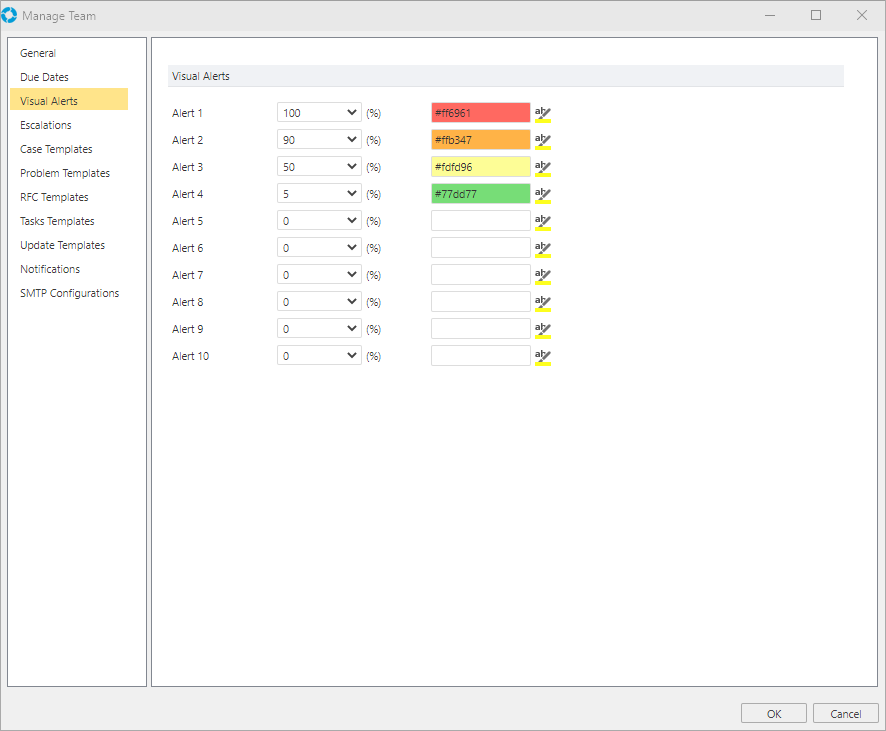Screen dimensions: 886x731
Task: Expand the Alert 6 percentage dropdown
Action: (x=351, y=248)
